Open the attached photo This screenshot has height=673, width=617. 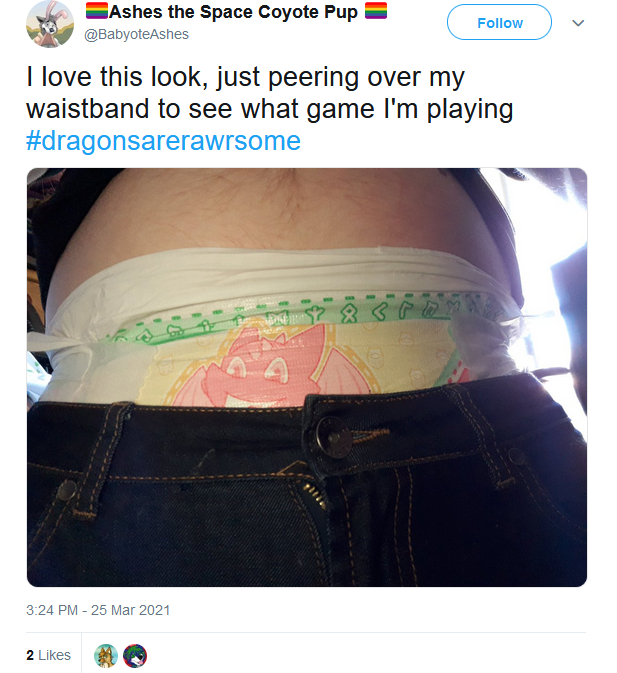[x=307, y=377]
